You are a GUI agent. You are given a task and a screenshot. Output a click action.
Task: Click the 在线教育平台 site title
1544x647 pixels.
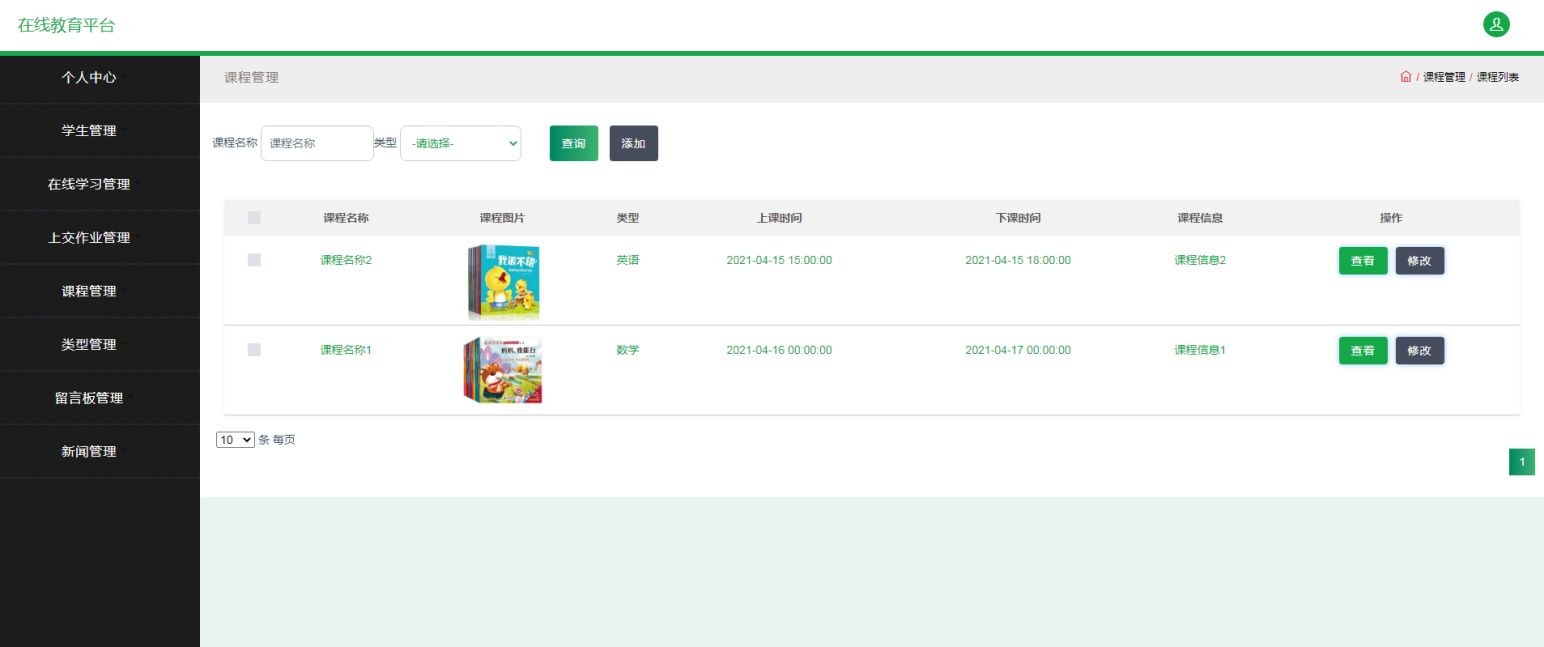66,25
